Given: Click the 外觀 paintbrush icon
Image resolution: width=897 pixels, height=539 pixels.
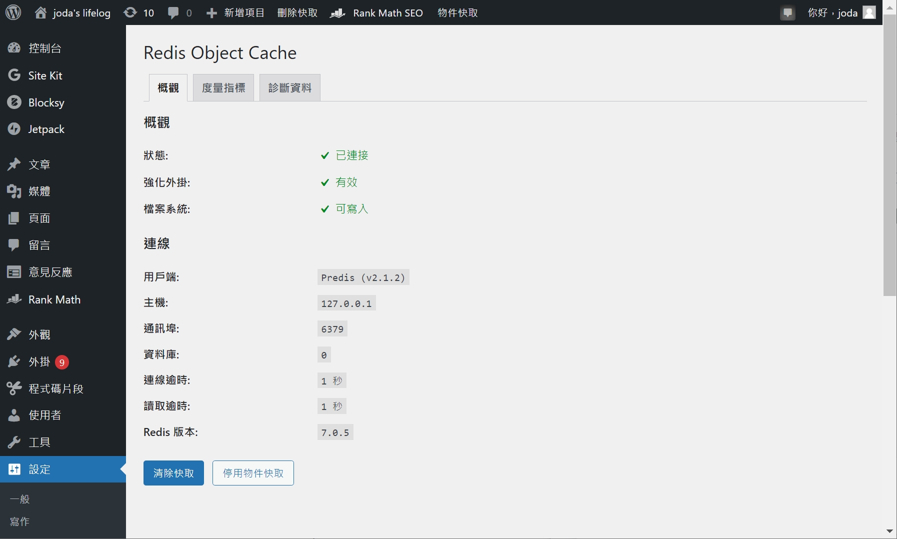Looking at the screenshot, I should [14, 334].
